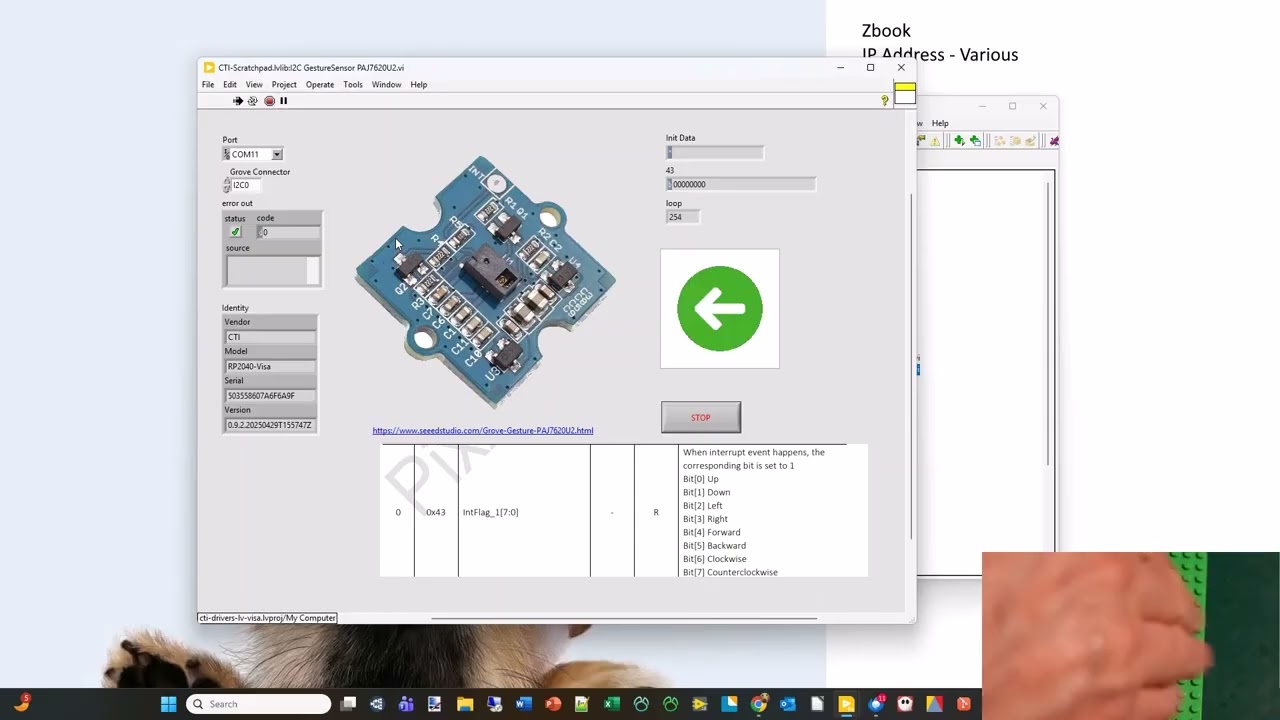Click the loop counter showing 254
Screen dimensions: 1280x720
click(682, 217)
